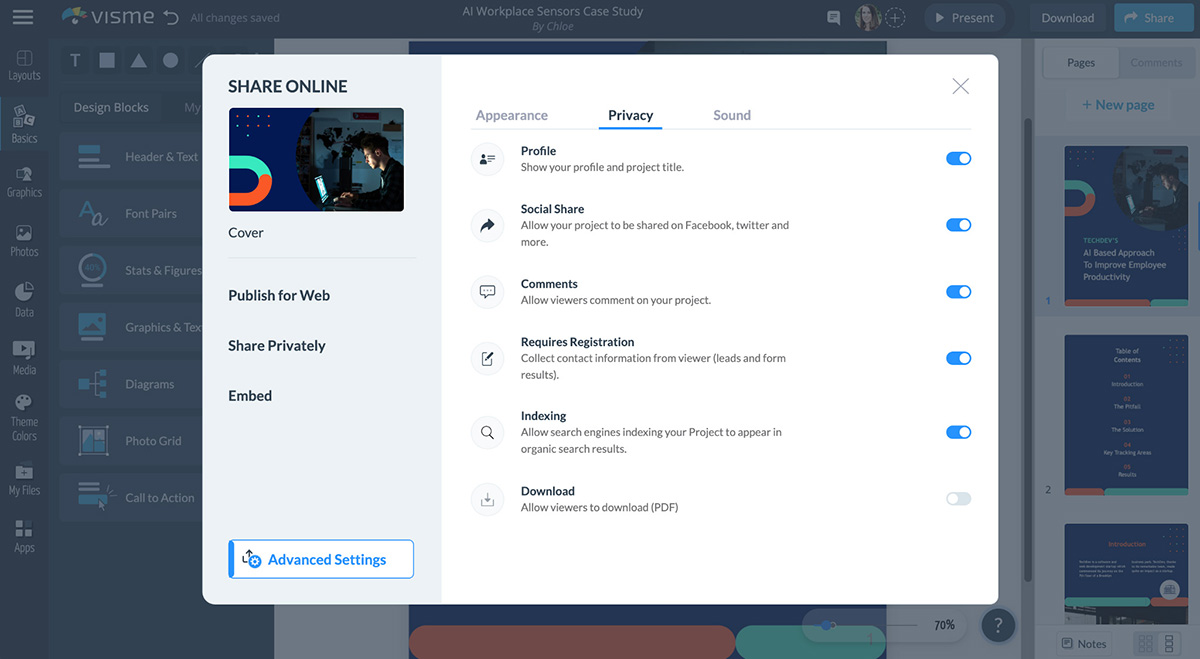Switch to the Appearance tab
The image size is (1200, 659).
(x=512, y=115)
